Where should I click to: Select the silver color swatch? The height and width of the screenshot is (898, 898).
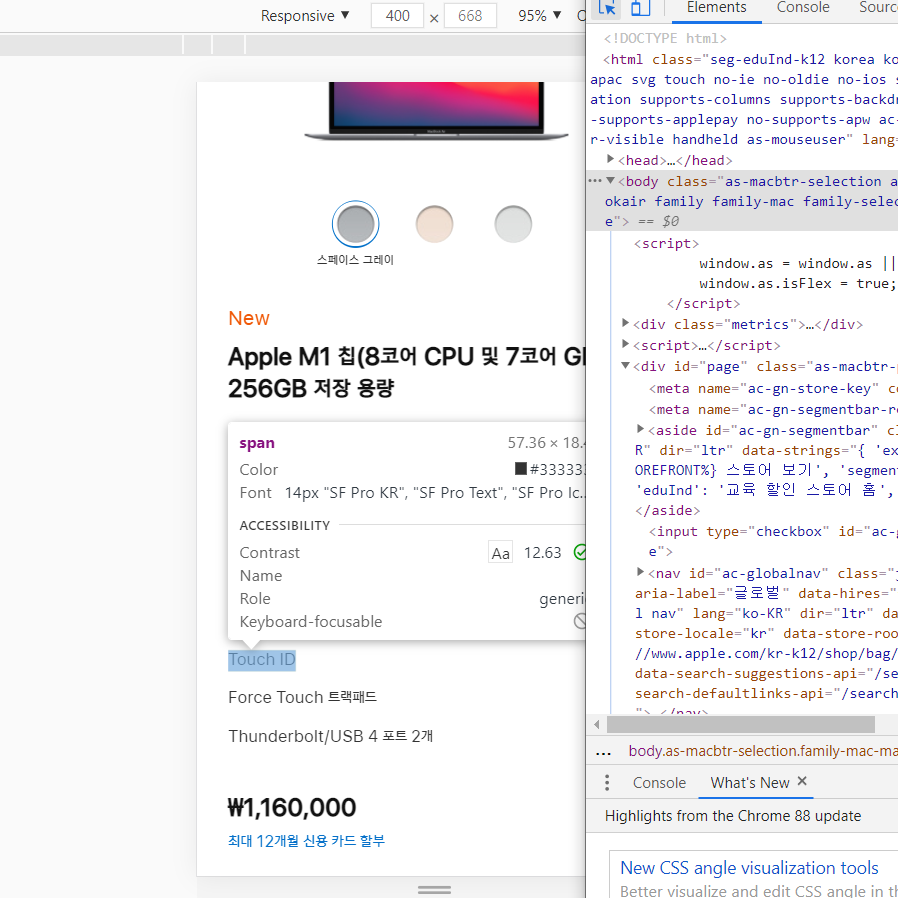tap(513, 224)
